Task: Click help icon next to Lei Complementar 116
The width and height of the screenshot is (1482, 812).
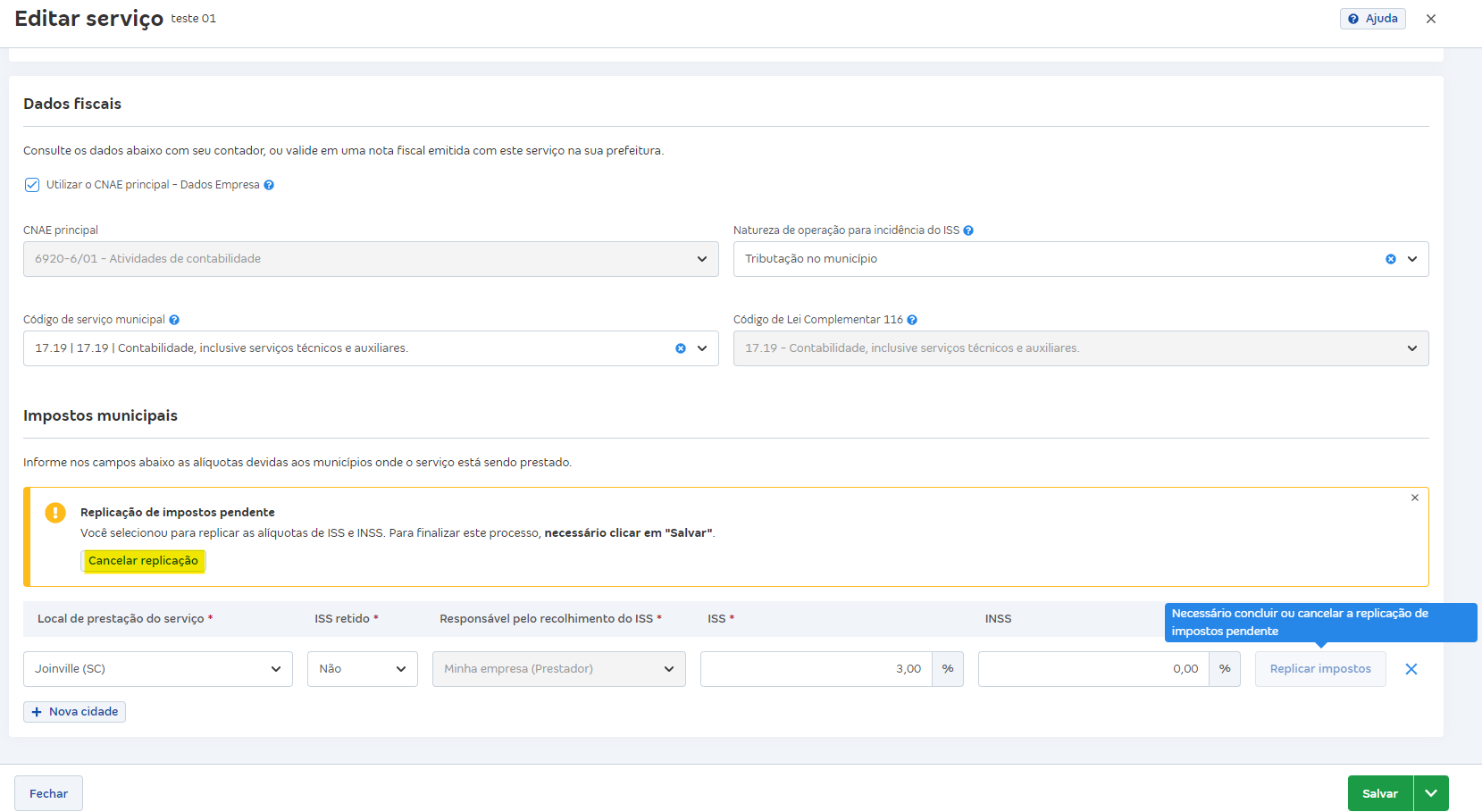Action: click(x=912, y=320)
